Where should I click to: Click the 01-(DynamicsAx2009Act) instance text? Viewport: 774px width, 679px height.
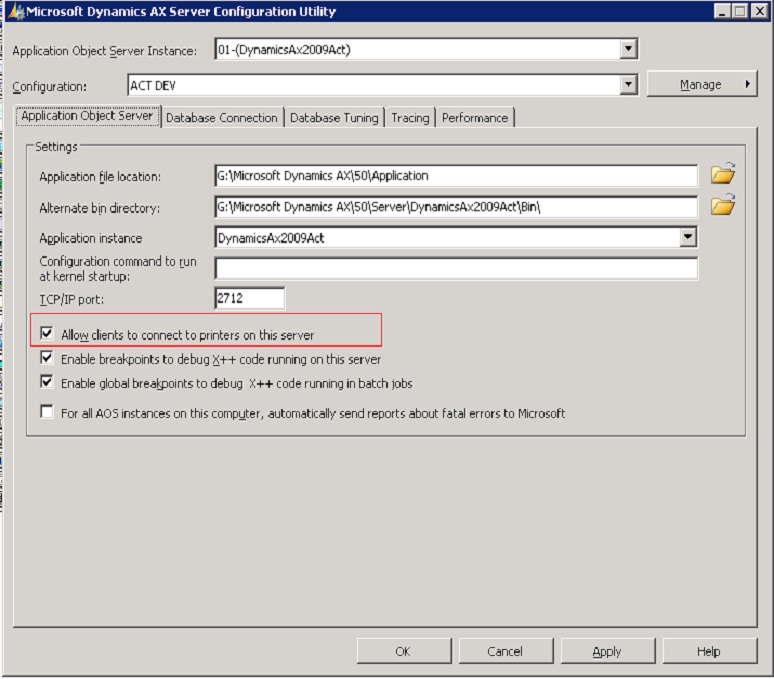click(x=284, y=50)
